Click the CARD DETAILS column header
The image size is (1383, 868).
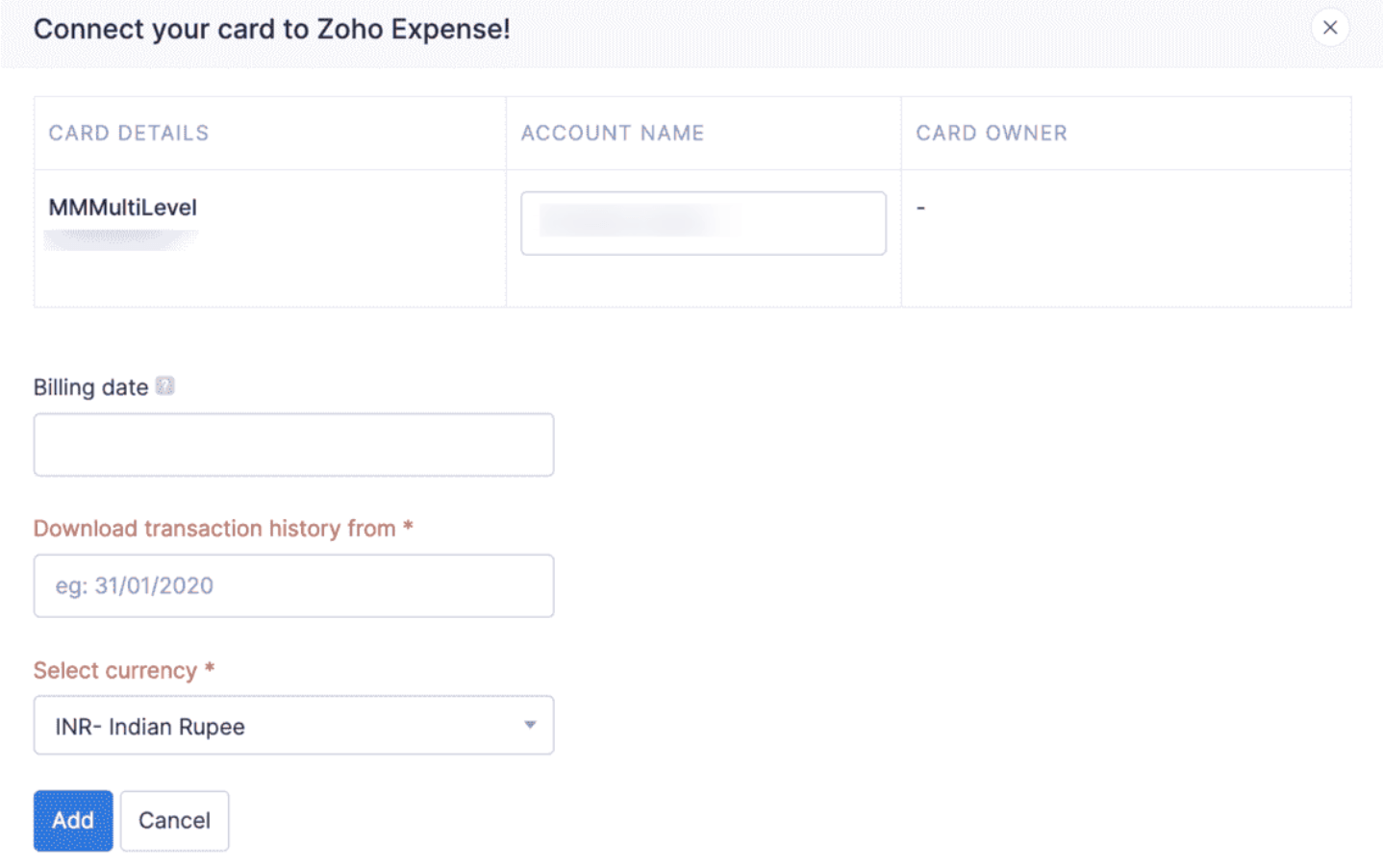(x=128, y=133)
